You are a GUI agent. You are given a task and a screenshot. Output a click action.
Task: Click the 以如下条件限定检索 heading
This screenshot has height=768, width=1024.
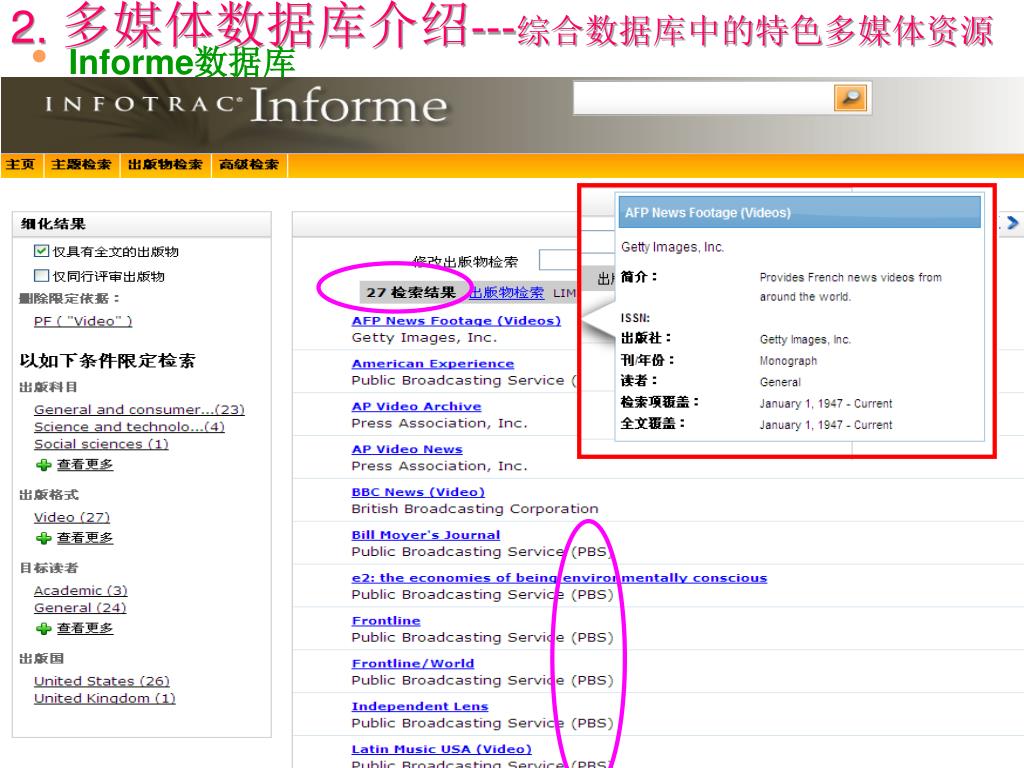[108, 360]
